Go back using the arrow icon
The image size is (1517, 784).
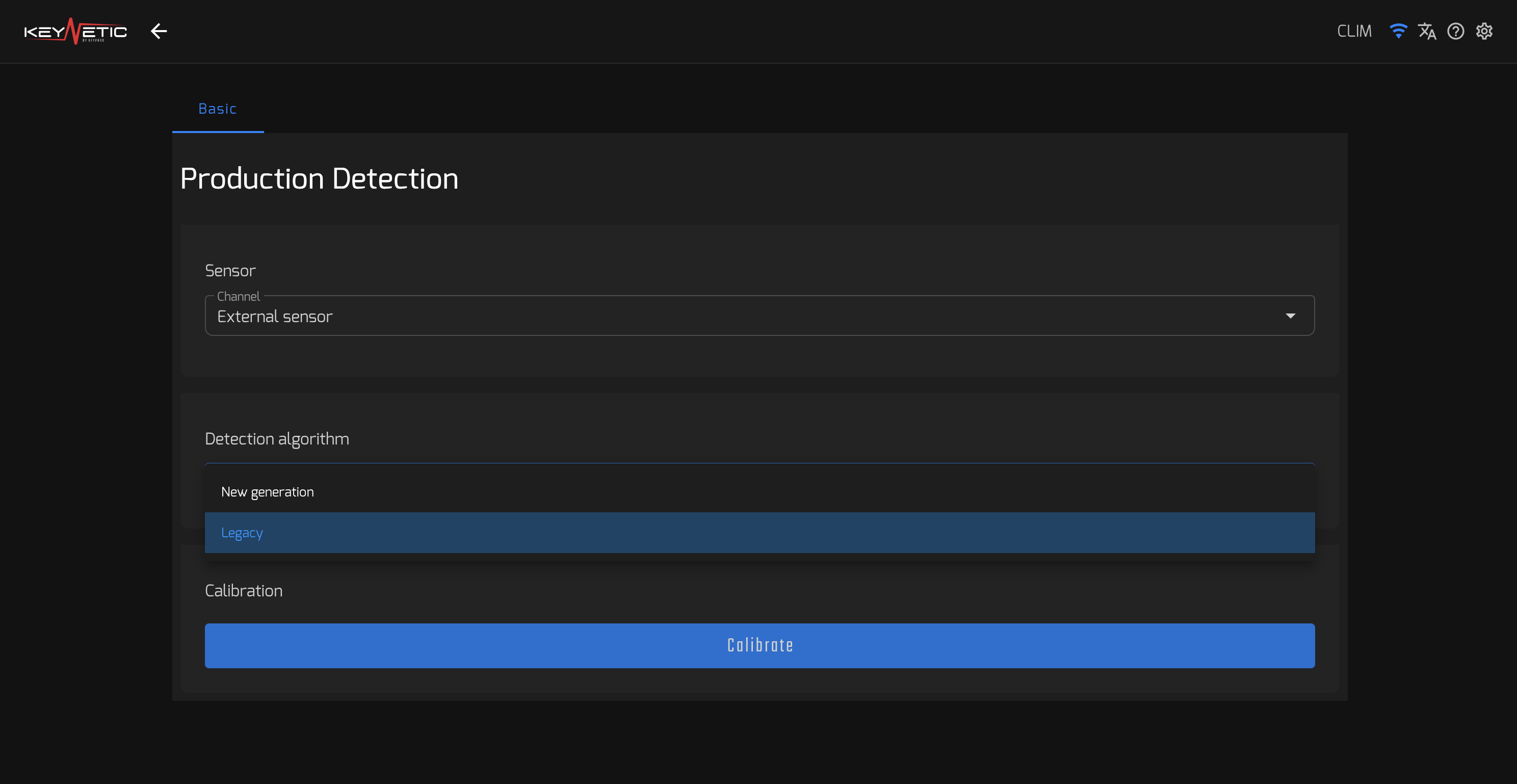pyautogui.click(x=159, y=31)
